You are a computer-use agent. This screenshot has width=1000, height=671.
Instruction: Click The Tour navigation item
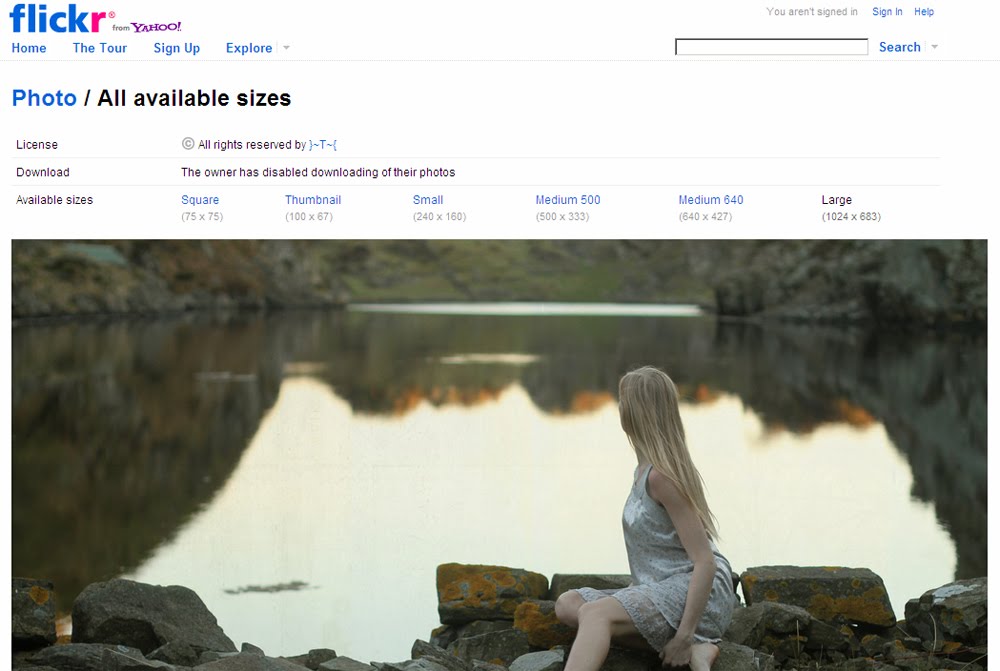pos(99,48)
